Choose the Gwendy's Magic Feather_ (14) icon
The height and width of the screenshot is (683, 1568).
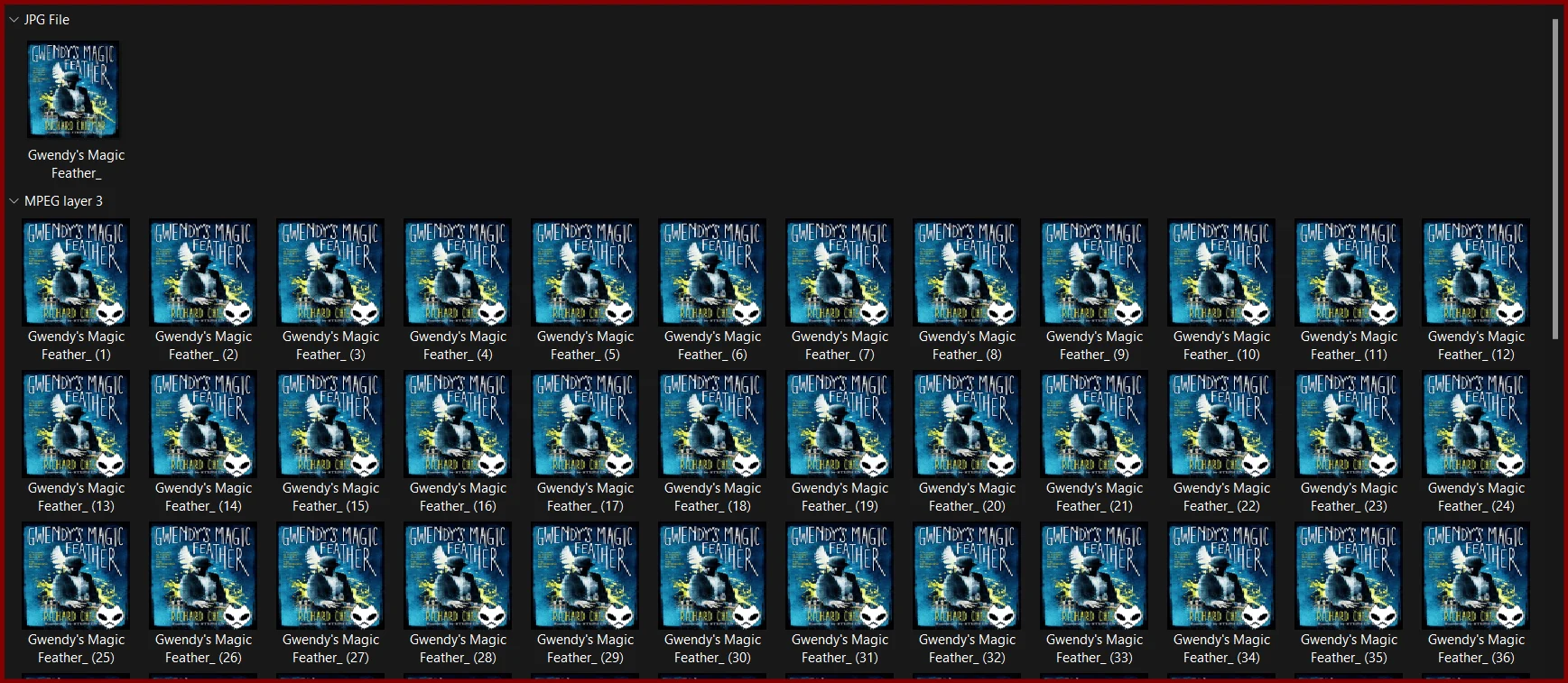203,424
